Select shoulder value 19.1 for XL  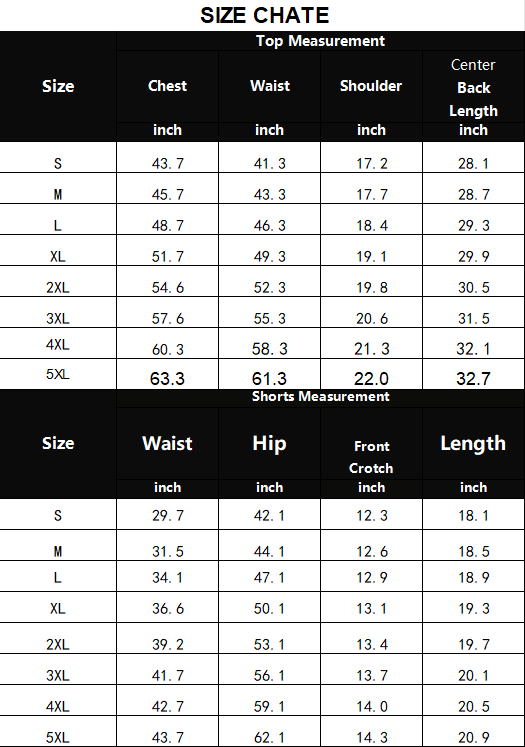[x=371, y=256]
